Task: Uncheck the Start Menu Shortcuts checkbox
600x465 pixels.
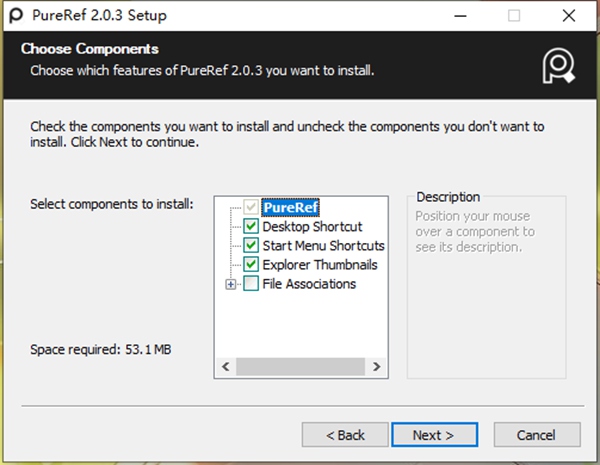Action: [x=250, y=246]
